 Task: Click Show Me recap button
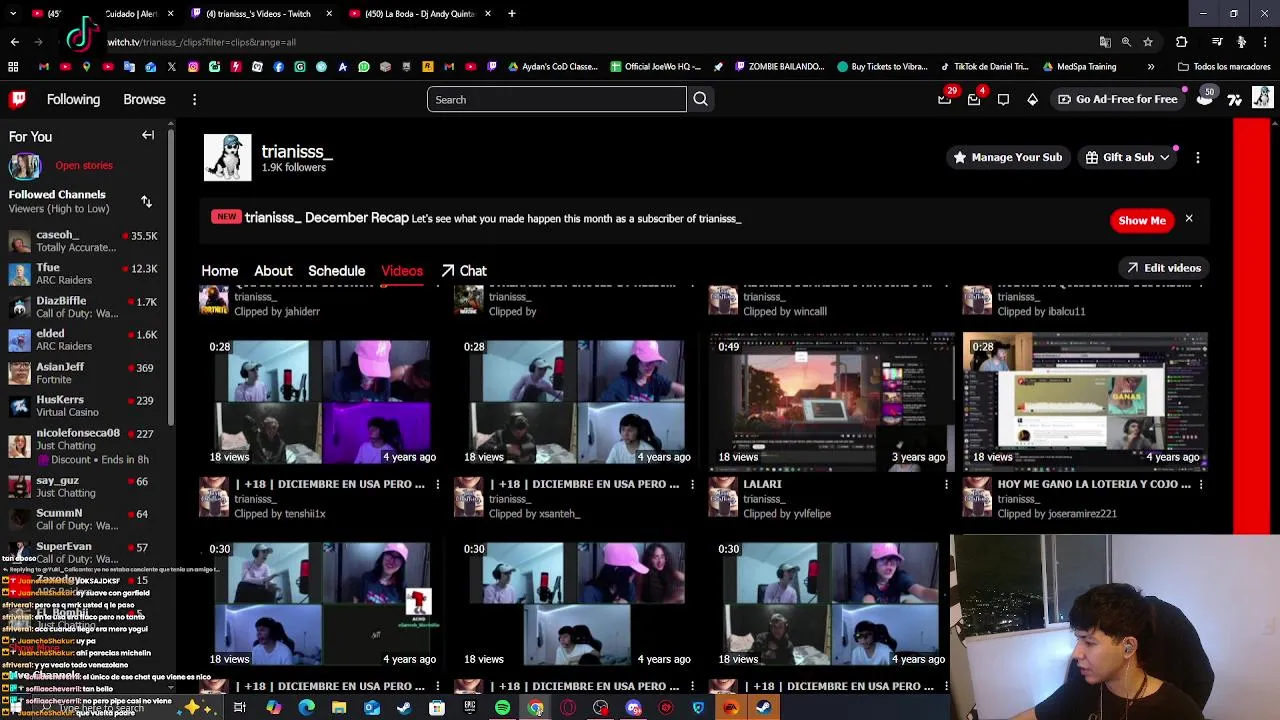tap(1142, 220)
